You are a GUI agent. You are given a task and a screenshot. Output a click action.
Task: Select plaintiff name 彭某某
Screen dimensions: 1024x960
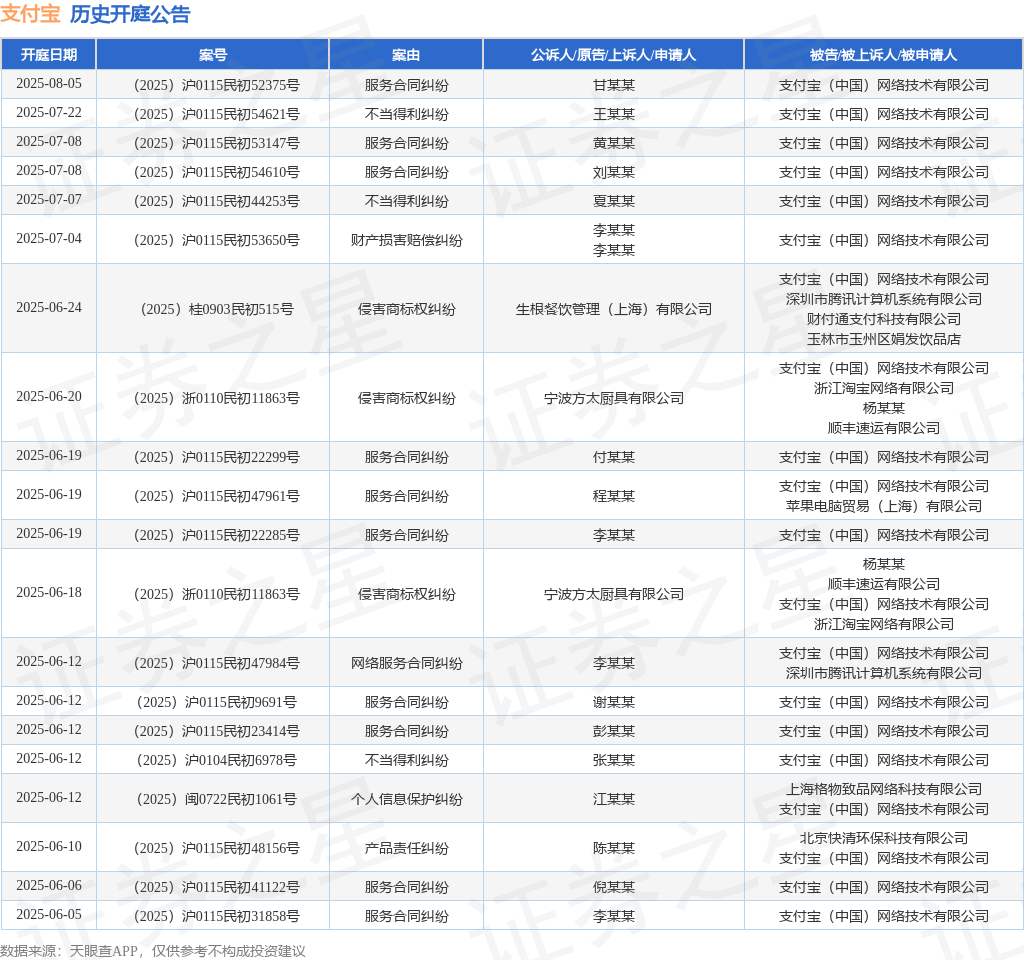(613, 731)
